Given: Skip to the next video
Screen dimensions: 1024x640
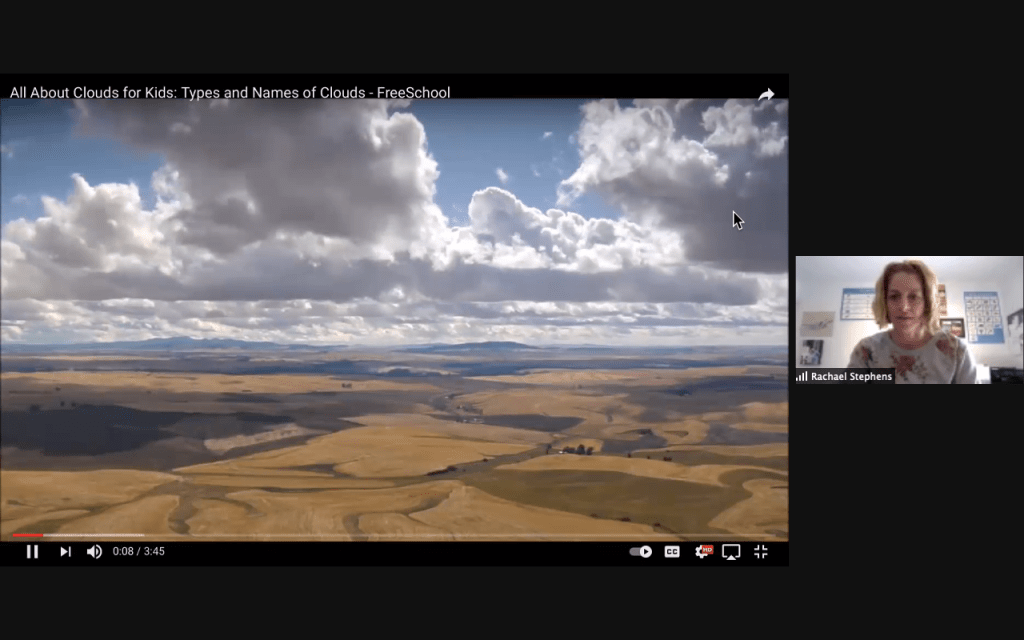Looking at the screenshot, I should [x=65, y=551].
